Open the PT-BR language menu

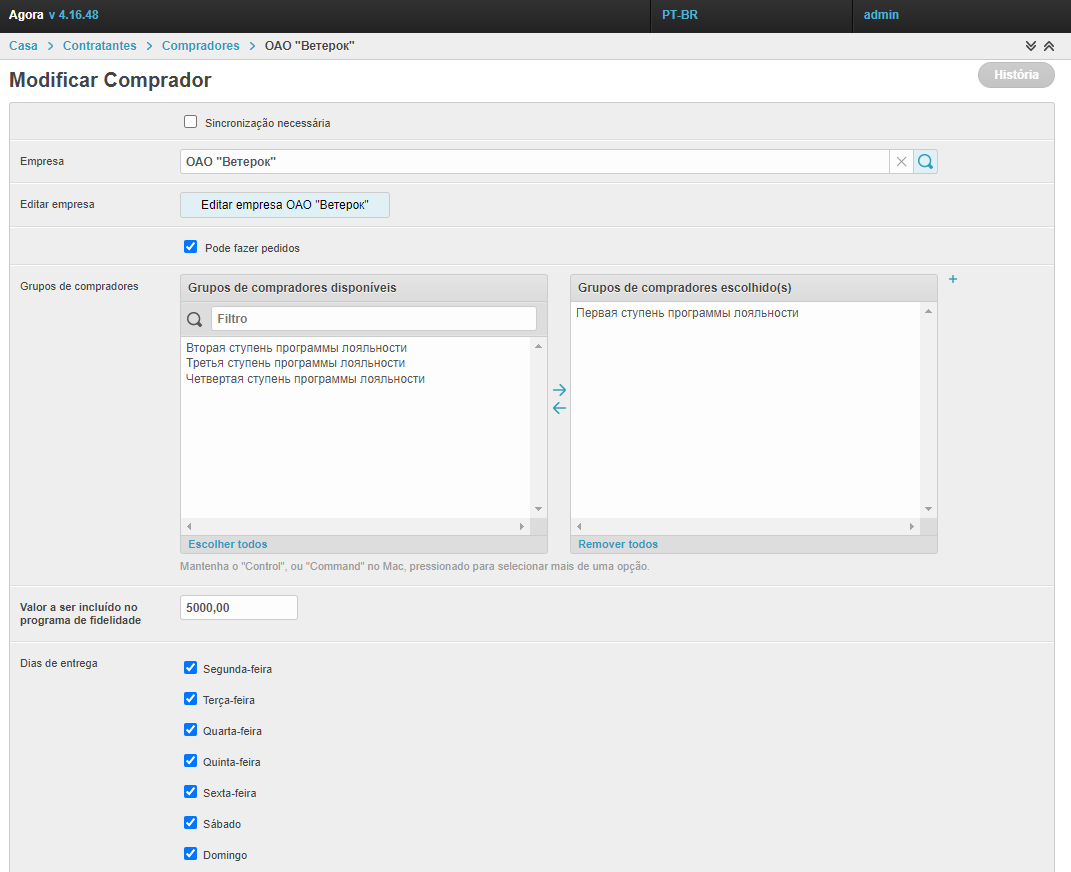[x=680, y=15]
